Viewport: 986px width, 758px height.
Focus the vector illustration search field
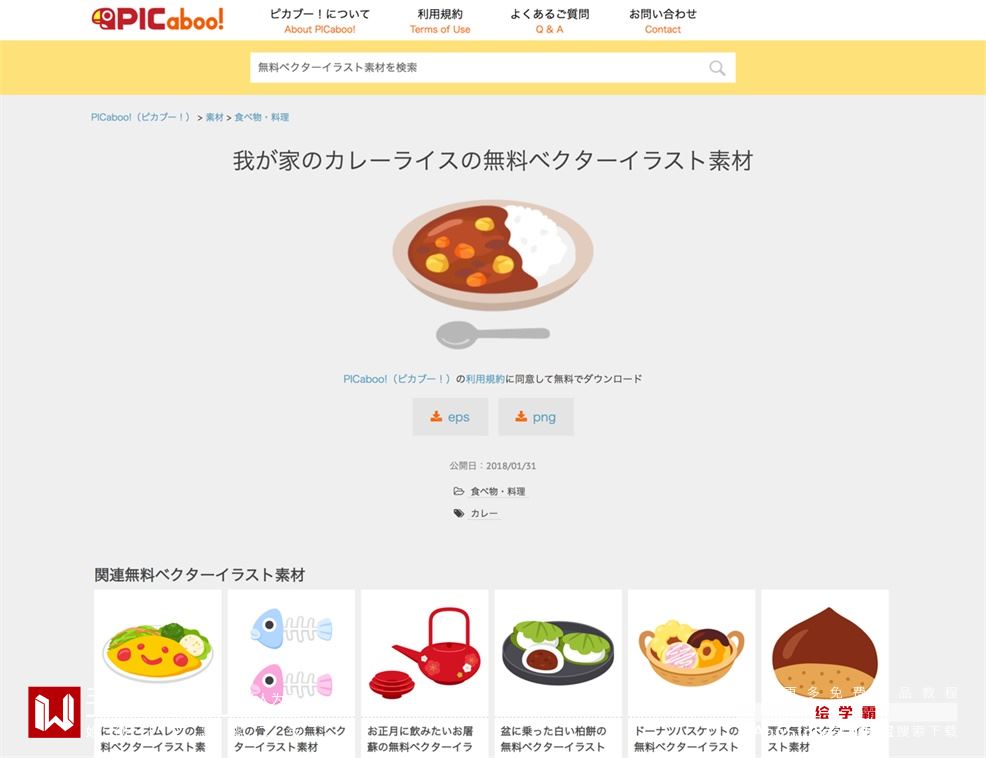click(492, 68)
